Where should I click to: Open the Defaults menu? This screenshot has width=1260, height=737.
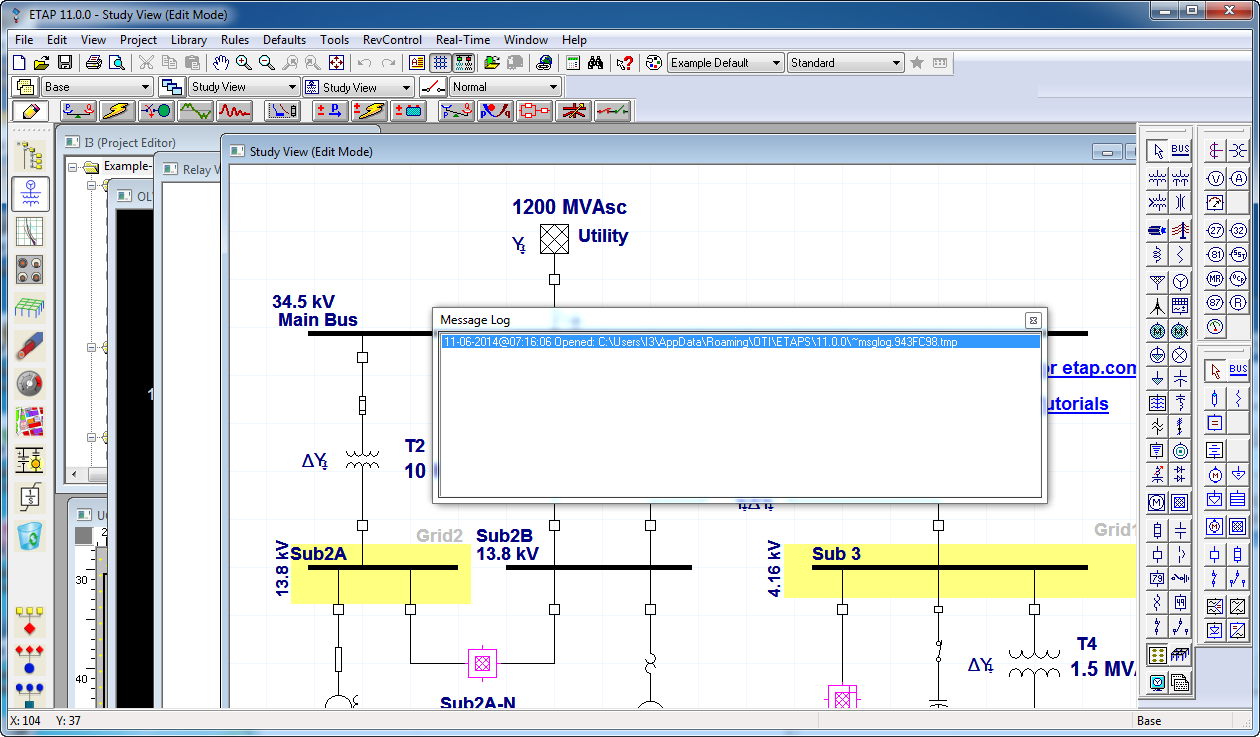point(284,40)
